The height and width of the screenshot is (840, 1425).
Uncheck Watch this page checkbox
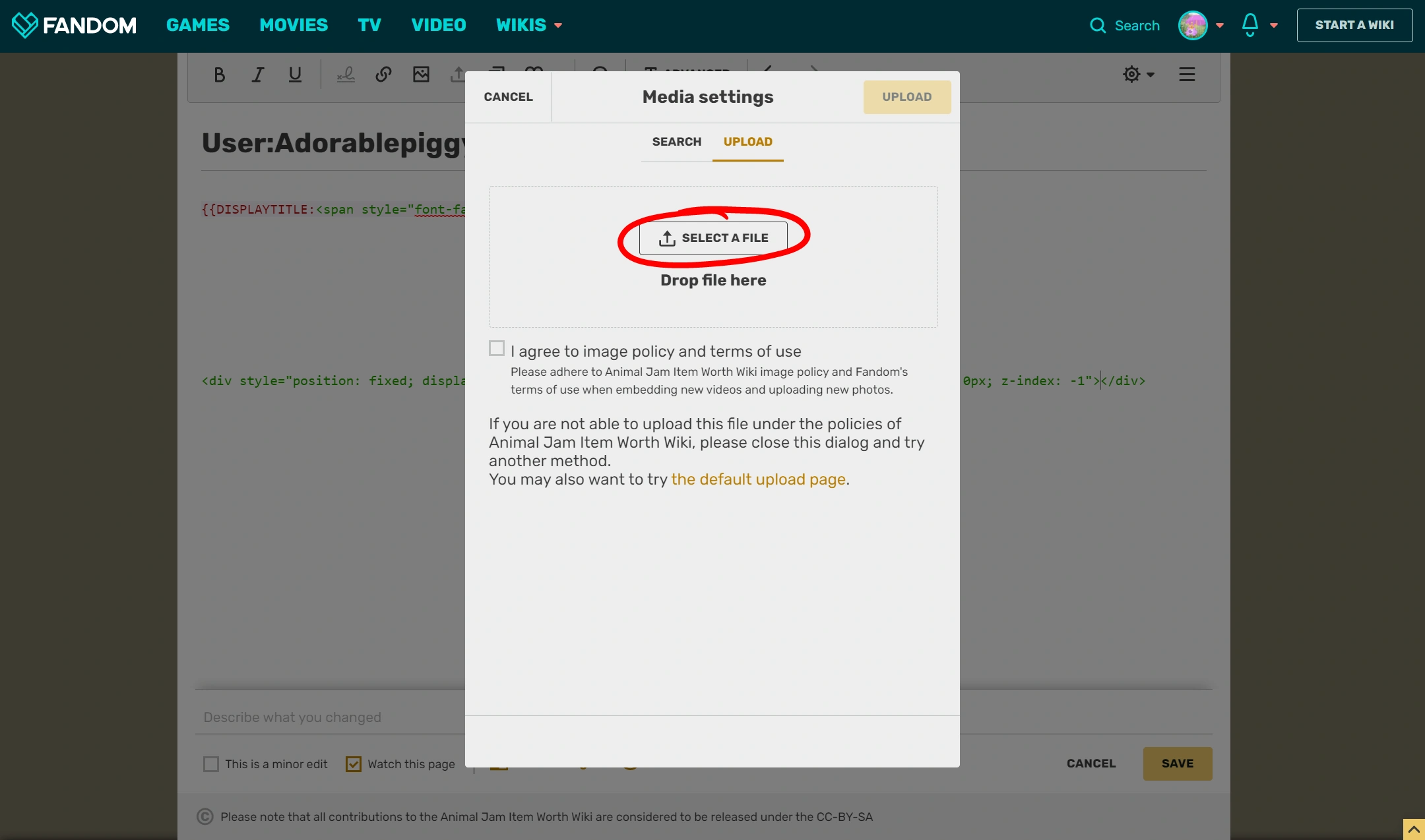tap(354, 764)
